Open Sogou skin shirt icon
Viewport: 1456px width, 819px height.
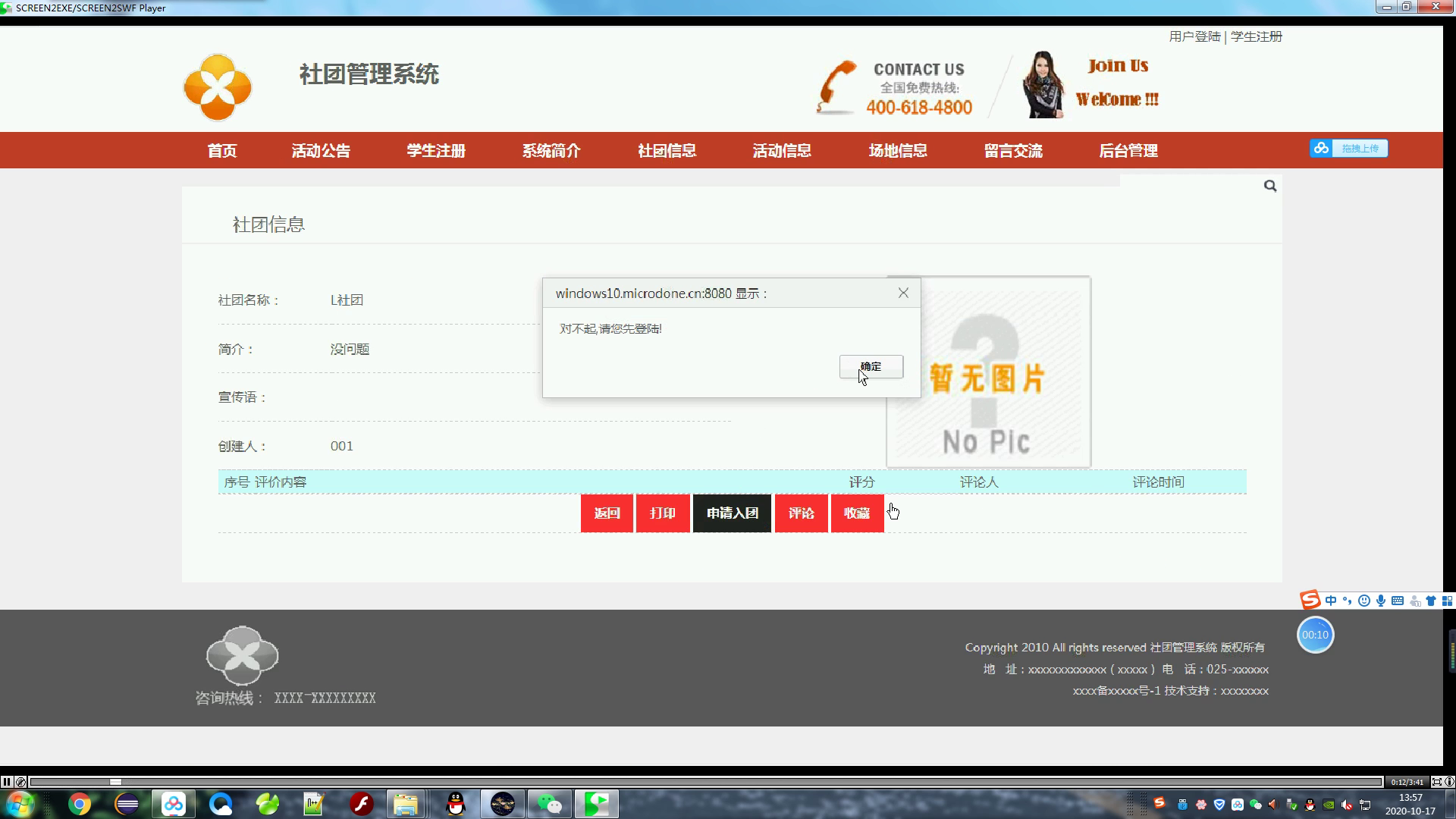pos(1431,601)
